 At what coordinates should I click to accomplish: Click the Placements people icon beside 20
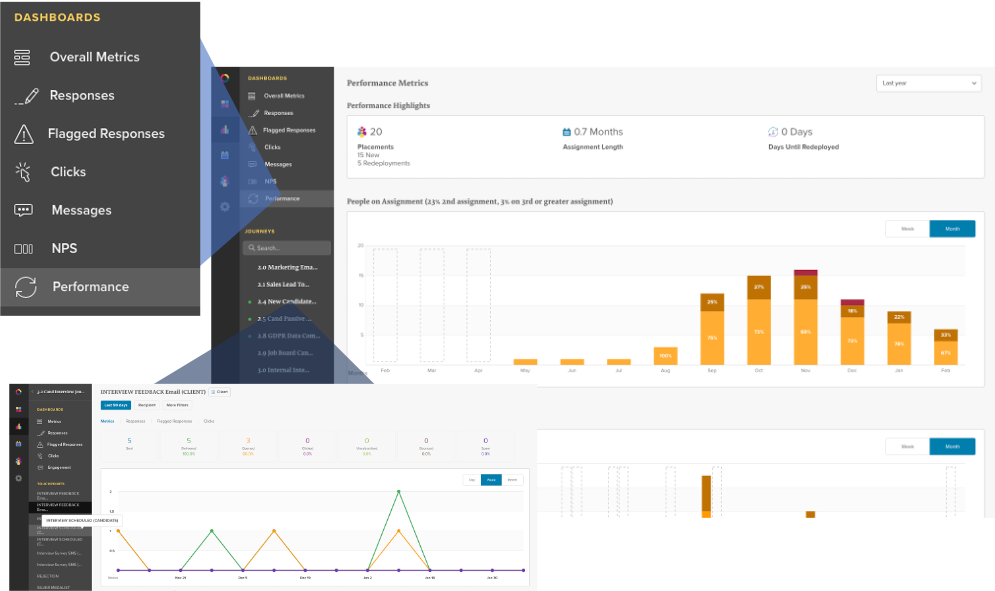pos(362,131)
